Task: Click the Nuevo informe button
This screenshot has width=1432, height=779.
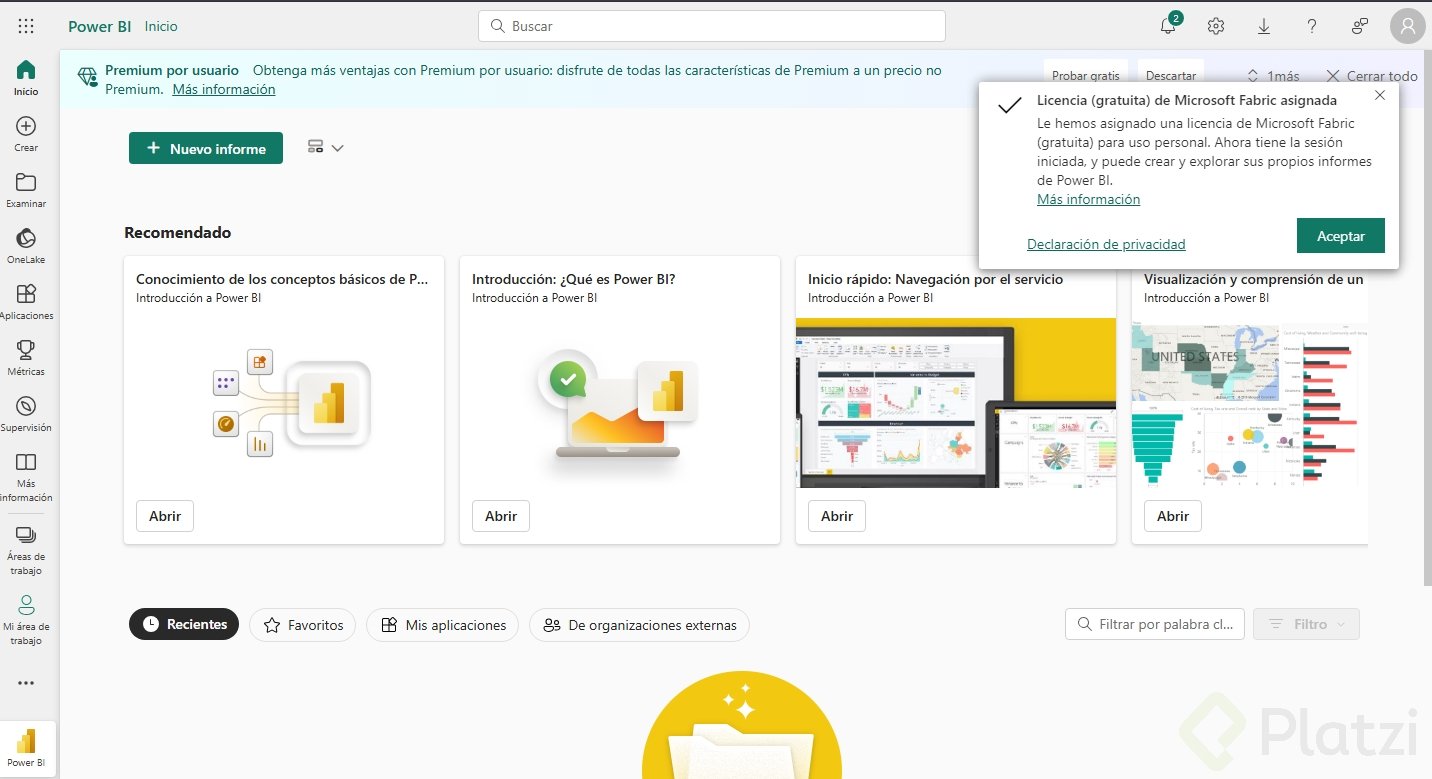Action: coord(206,148)
